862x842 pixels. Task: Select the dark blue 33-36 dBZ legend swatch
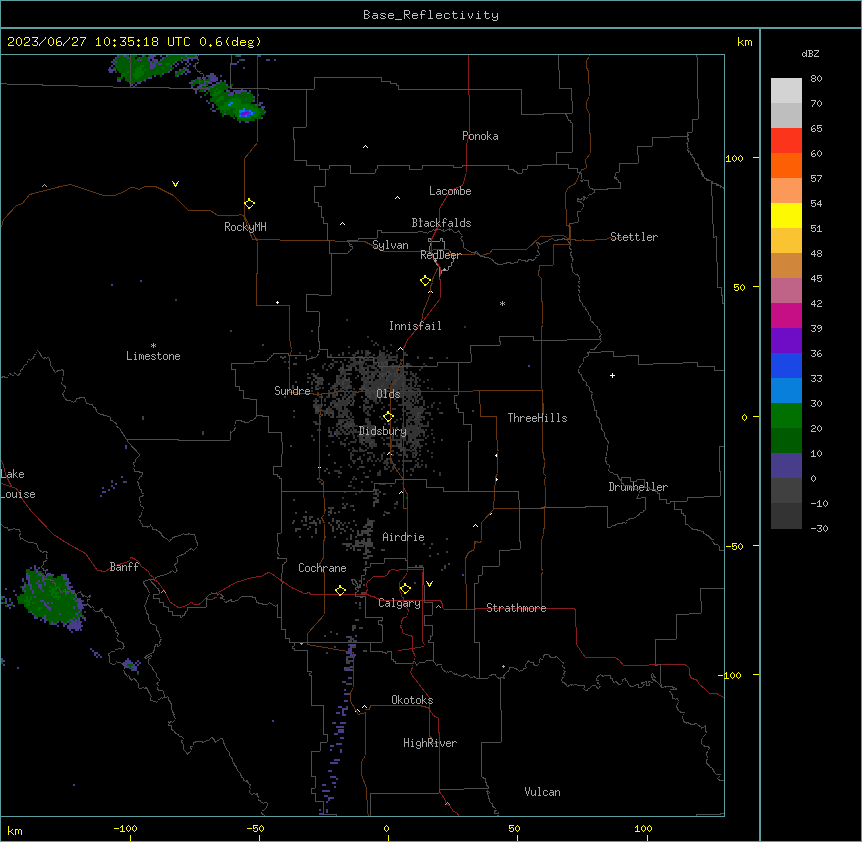(x=786, y=365)
